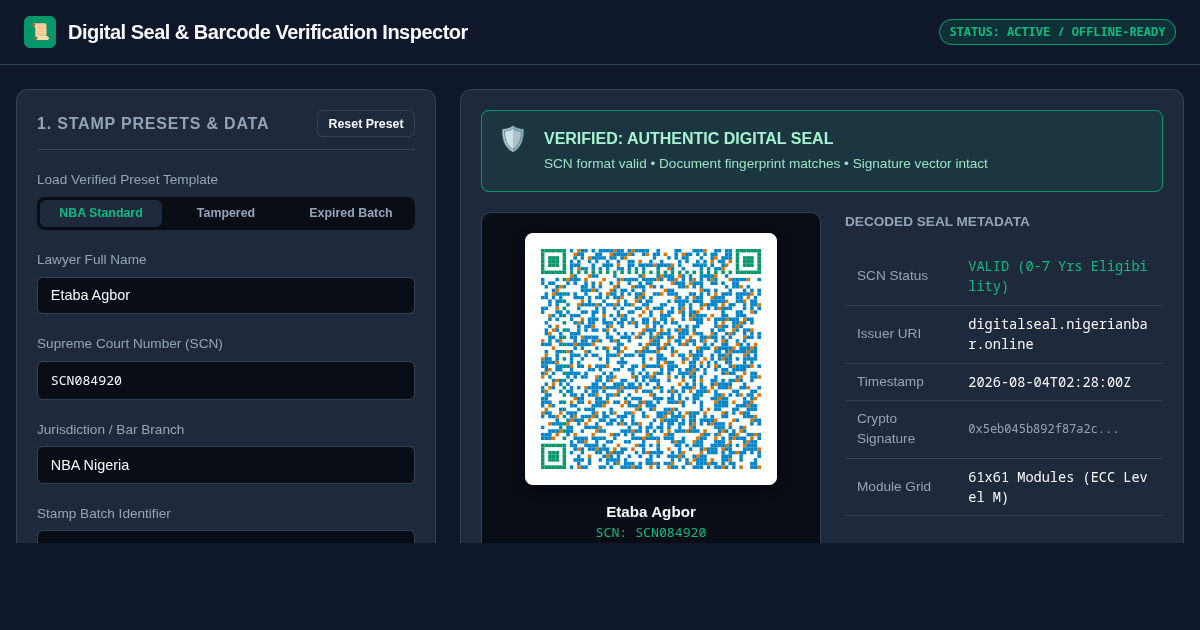This screenshot has width=1200, height=630.
Task: Click Etaba Agbor name under QR code
Action: [651, 511]
